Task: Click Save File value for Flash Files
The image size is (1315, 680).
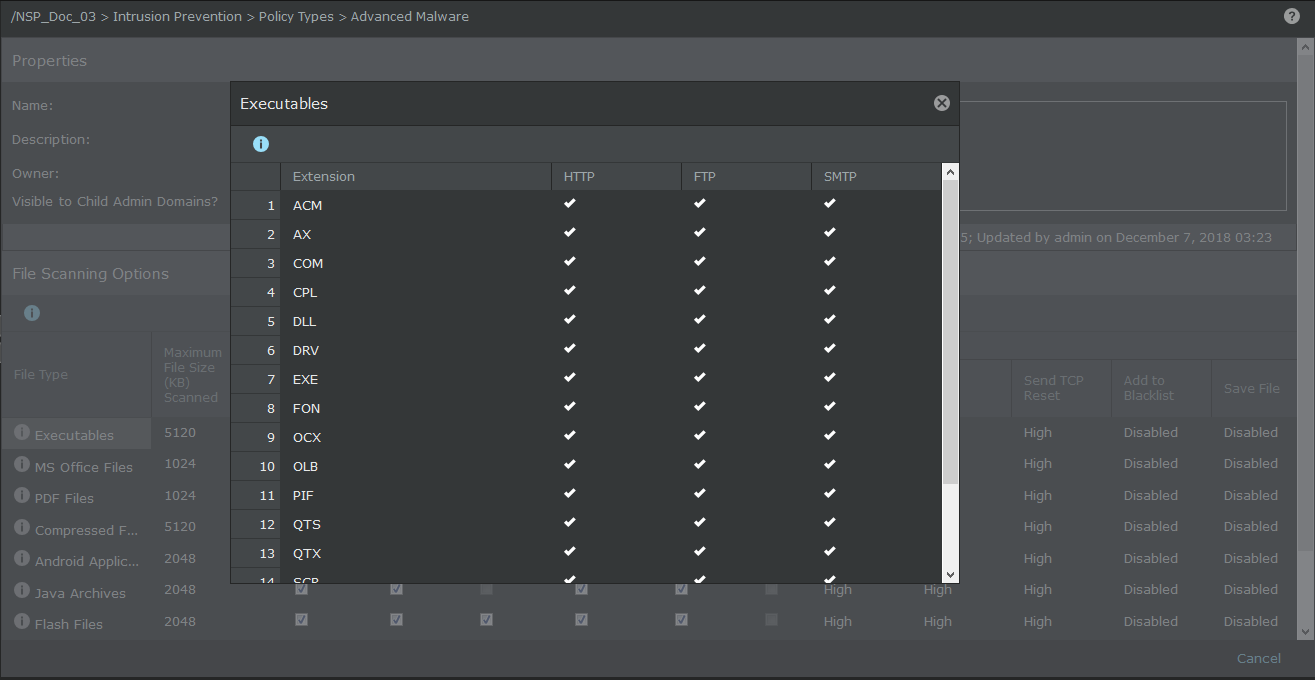Action: coord(1250,621)
